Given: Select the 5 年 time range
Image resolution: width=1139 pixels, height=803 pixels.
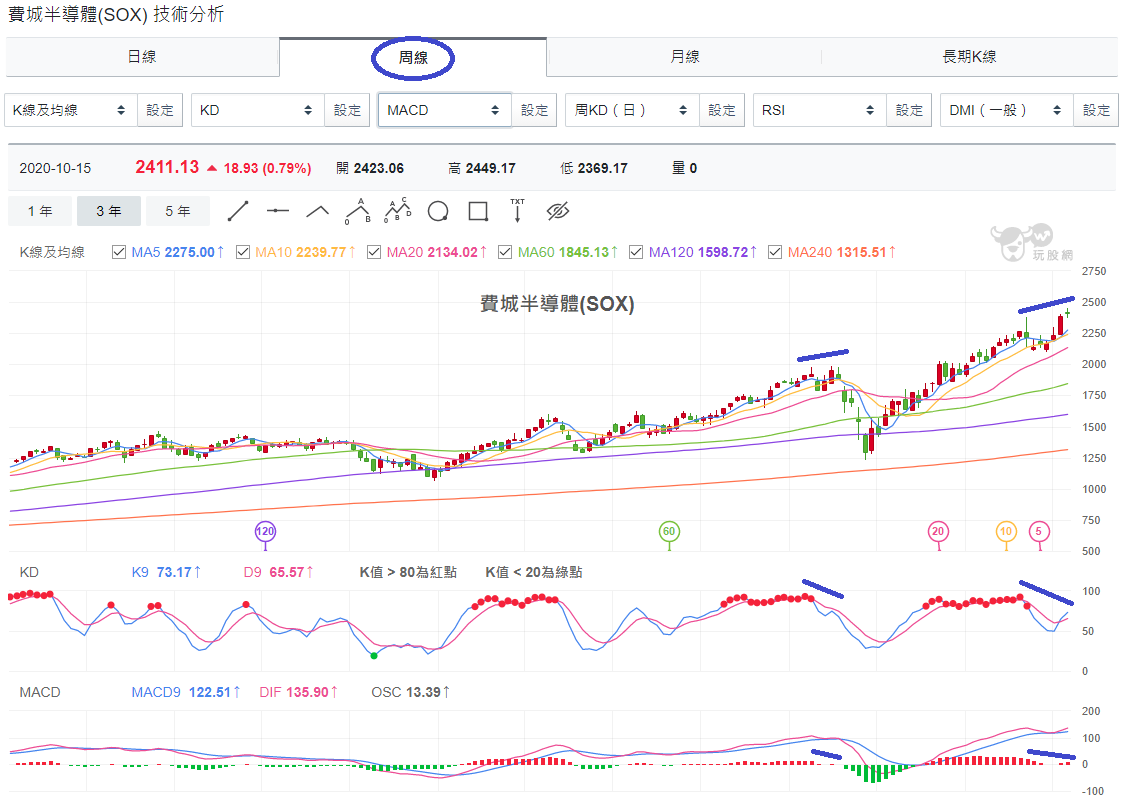Looking at the screenshot, I should coord(178,211).
